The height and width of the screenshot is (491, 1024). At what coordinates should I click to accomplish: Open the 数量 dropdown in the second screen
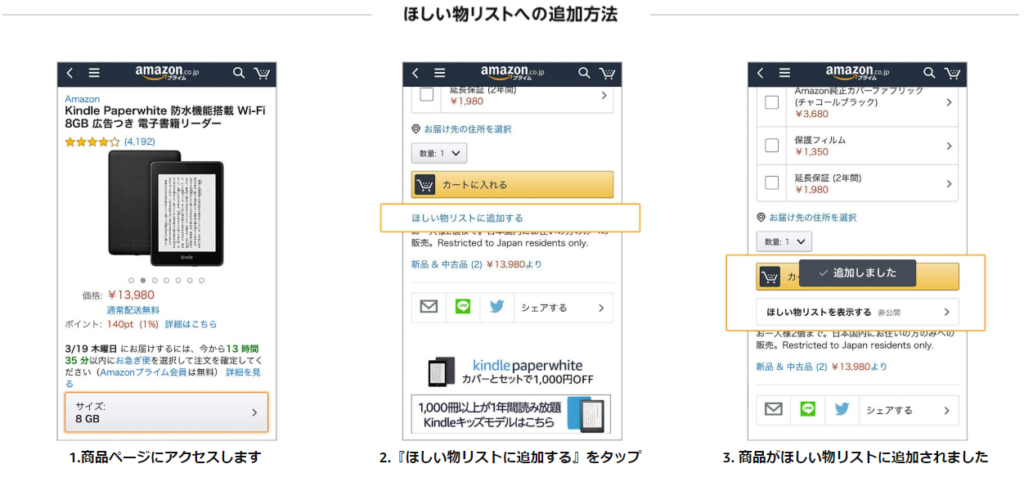tap(439, 153)
